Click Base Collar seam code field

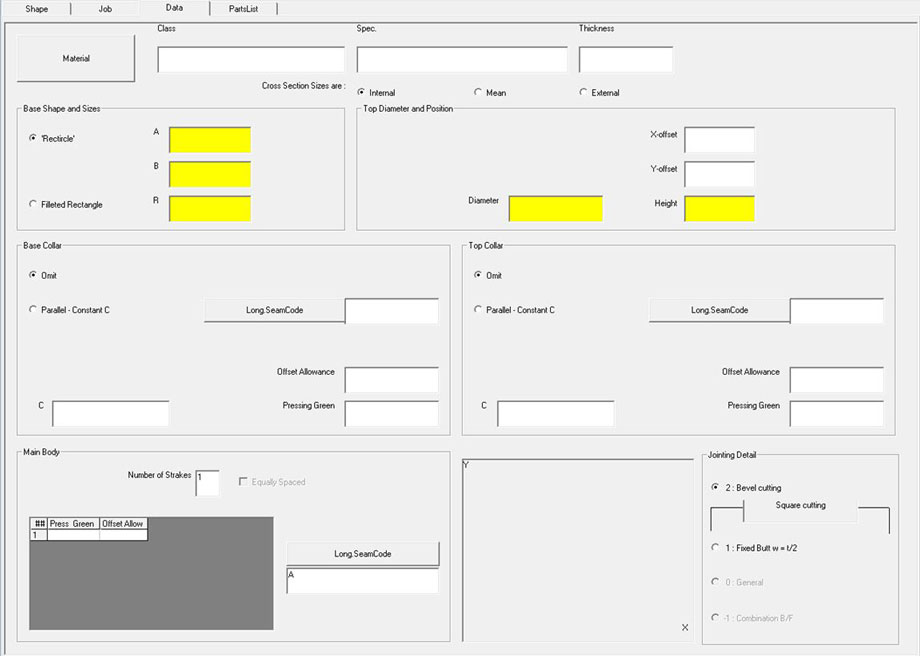pyautogui.click(x=392, y=311)
